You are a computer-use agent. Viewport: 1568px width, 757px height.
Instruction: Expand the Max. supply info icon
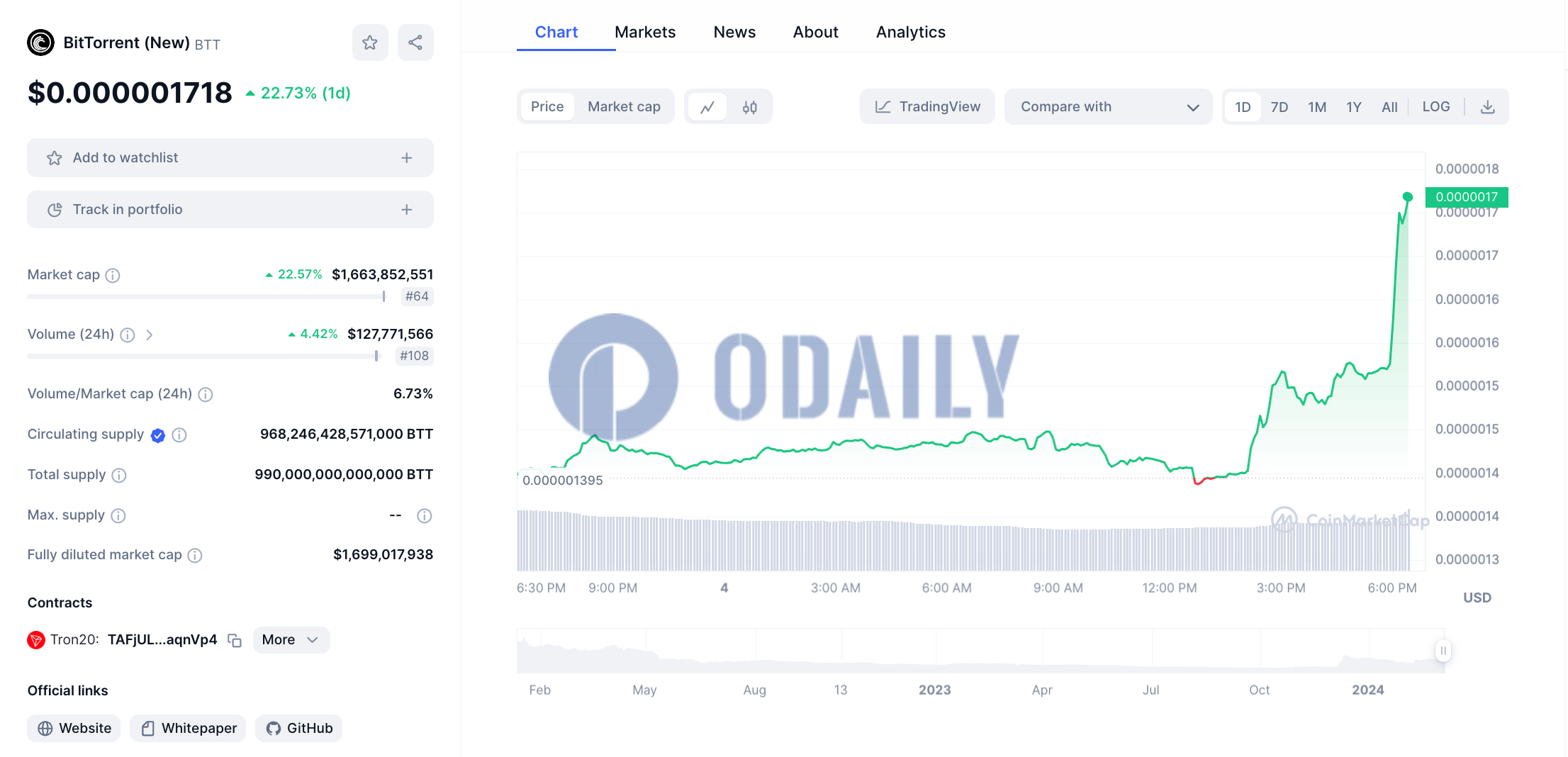point(118,516)
